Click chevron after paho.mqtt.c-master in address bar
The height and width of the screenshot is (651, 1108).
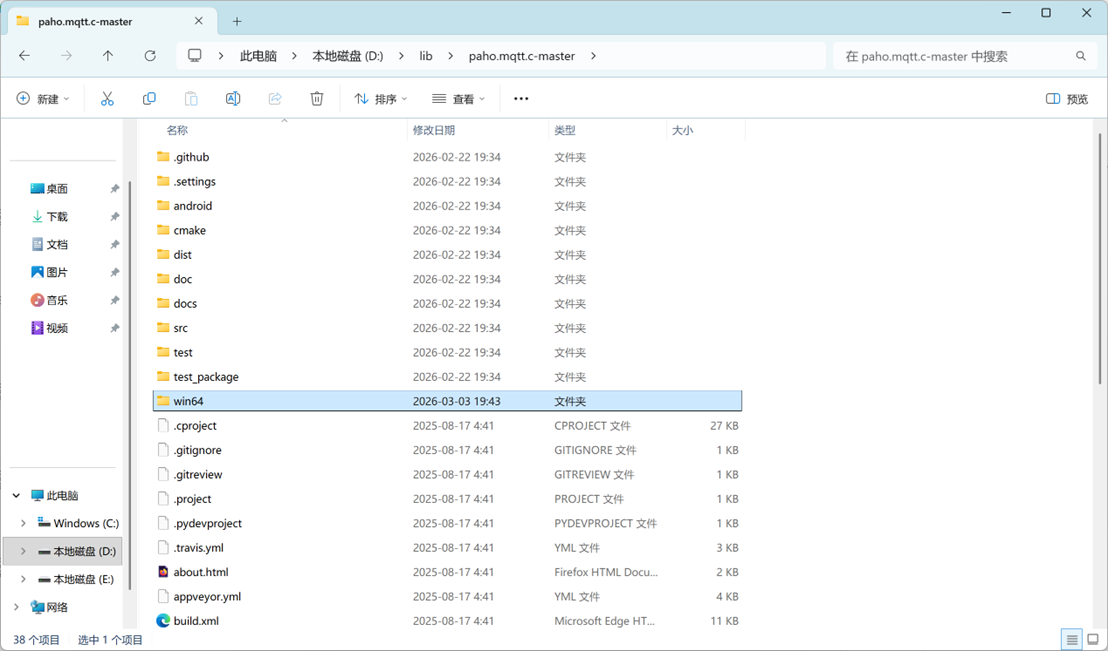coord(593,56)
